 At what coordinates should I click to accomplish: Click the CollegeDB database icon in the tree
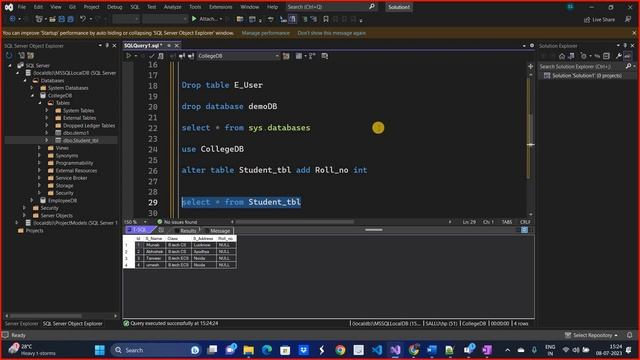point(43,96)
